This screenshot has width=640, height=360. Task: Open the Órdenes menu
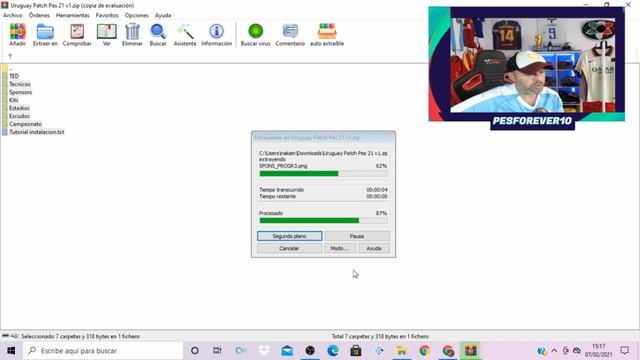click(39, 15)
